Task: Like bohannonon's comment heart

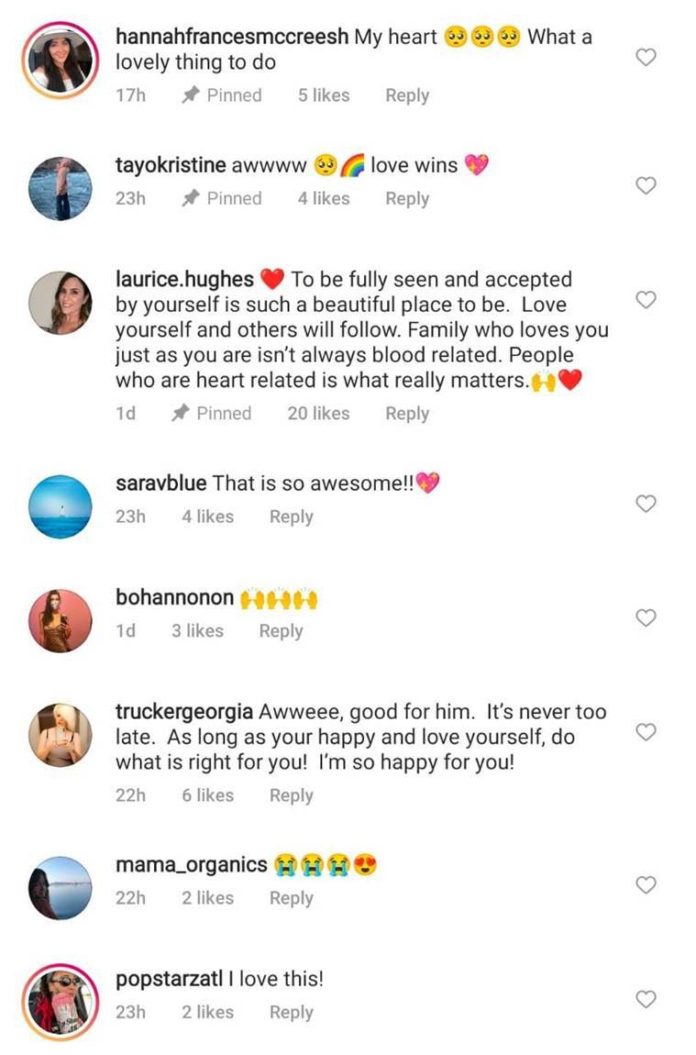Action: tap(646, 618)
